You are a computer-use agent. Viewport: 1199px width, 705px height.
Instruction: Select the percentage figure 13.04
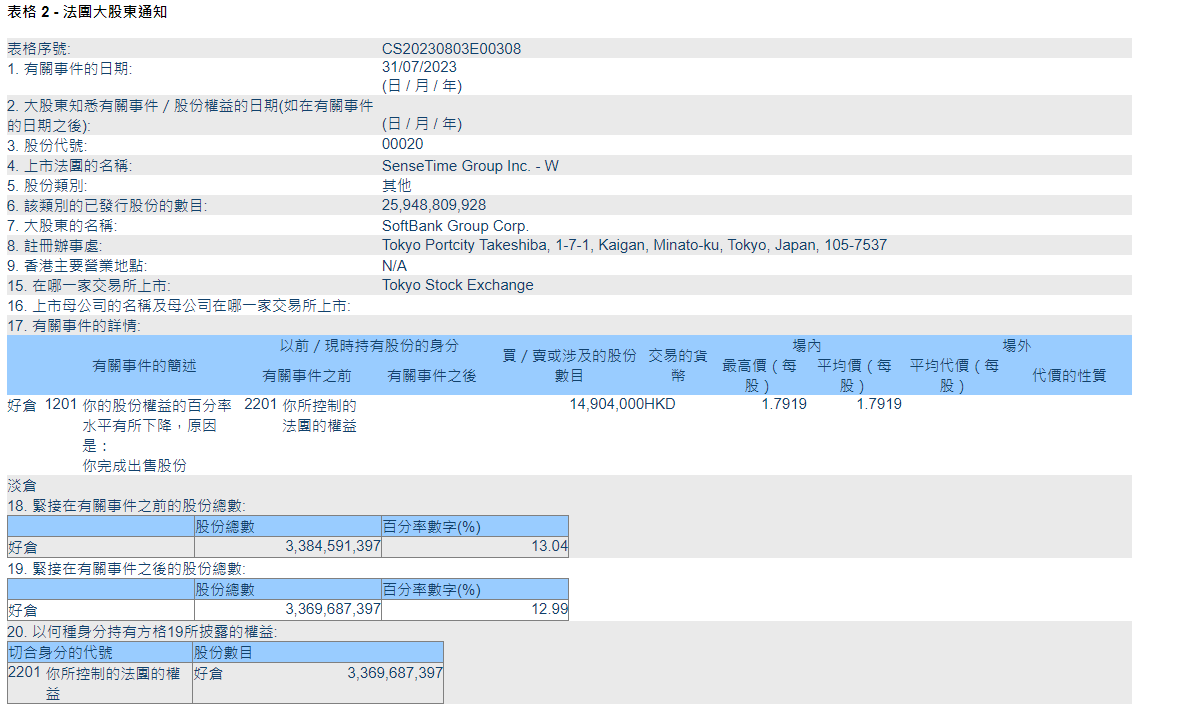550,546
